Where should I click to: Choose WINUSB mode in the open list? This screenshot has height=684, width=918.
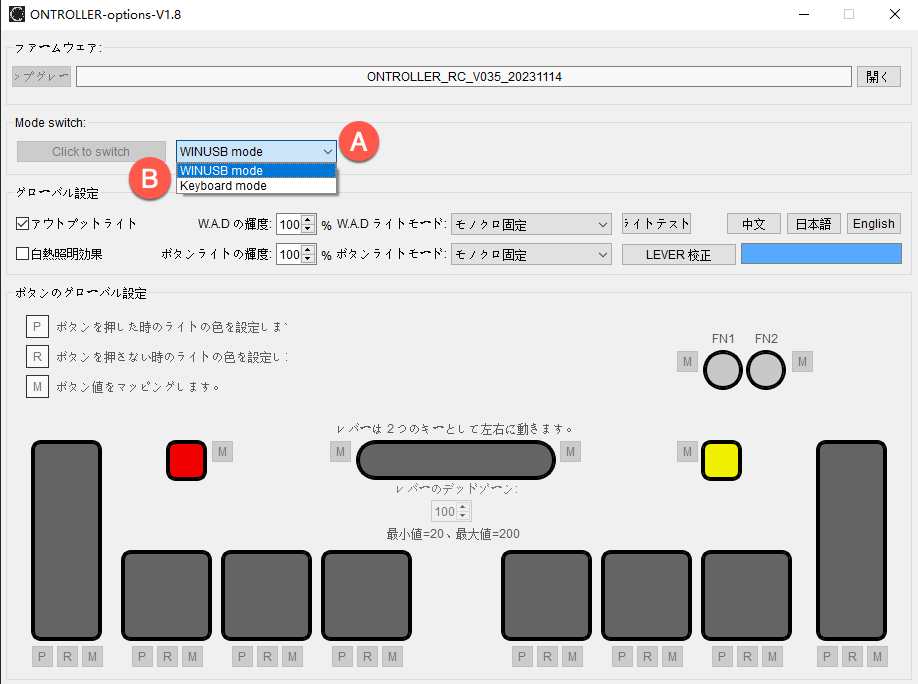click(256, 170)
